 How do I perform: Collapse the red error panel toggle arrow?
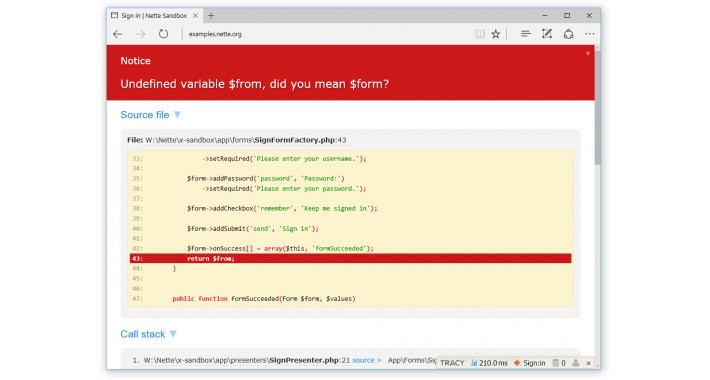pyautogui.click(x=588, y=54)
